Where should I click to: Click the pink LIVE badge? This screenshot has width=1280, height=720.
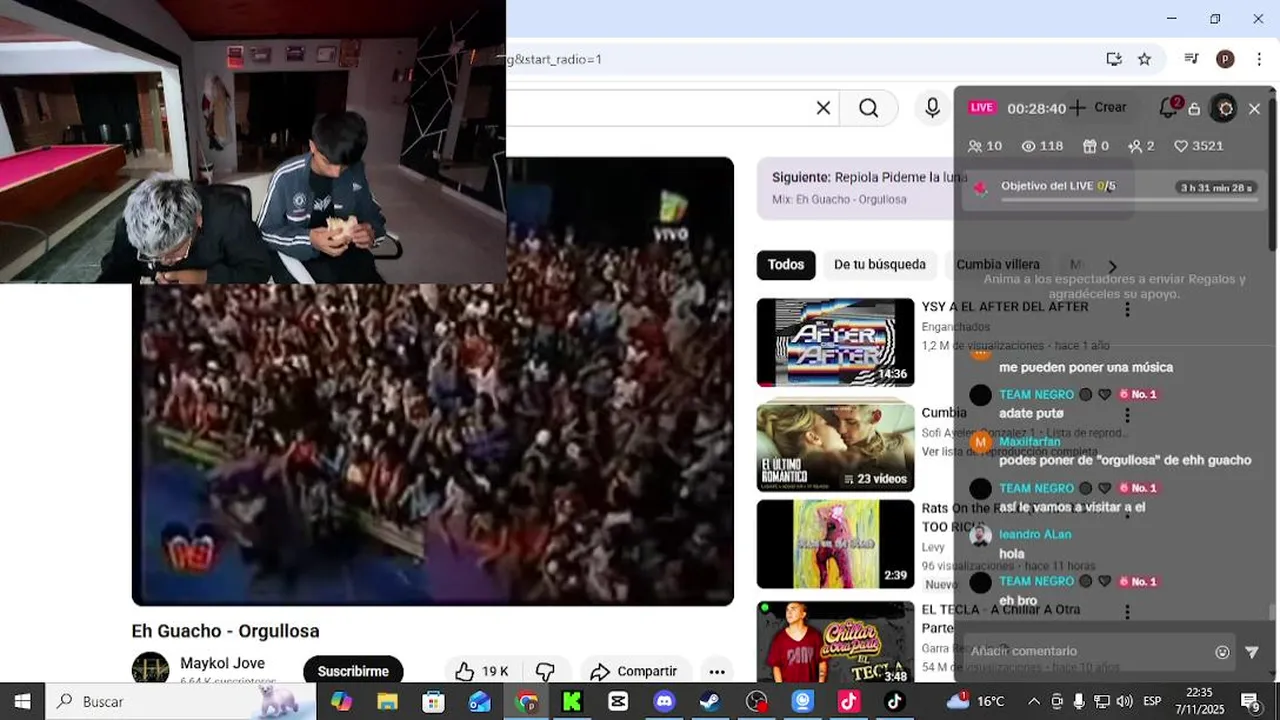[982, 107]
